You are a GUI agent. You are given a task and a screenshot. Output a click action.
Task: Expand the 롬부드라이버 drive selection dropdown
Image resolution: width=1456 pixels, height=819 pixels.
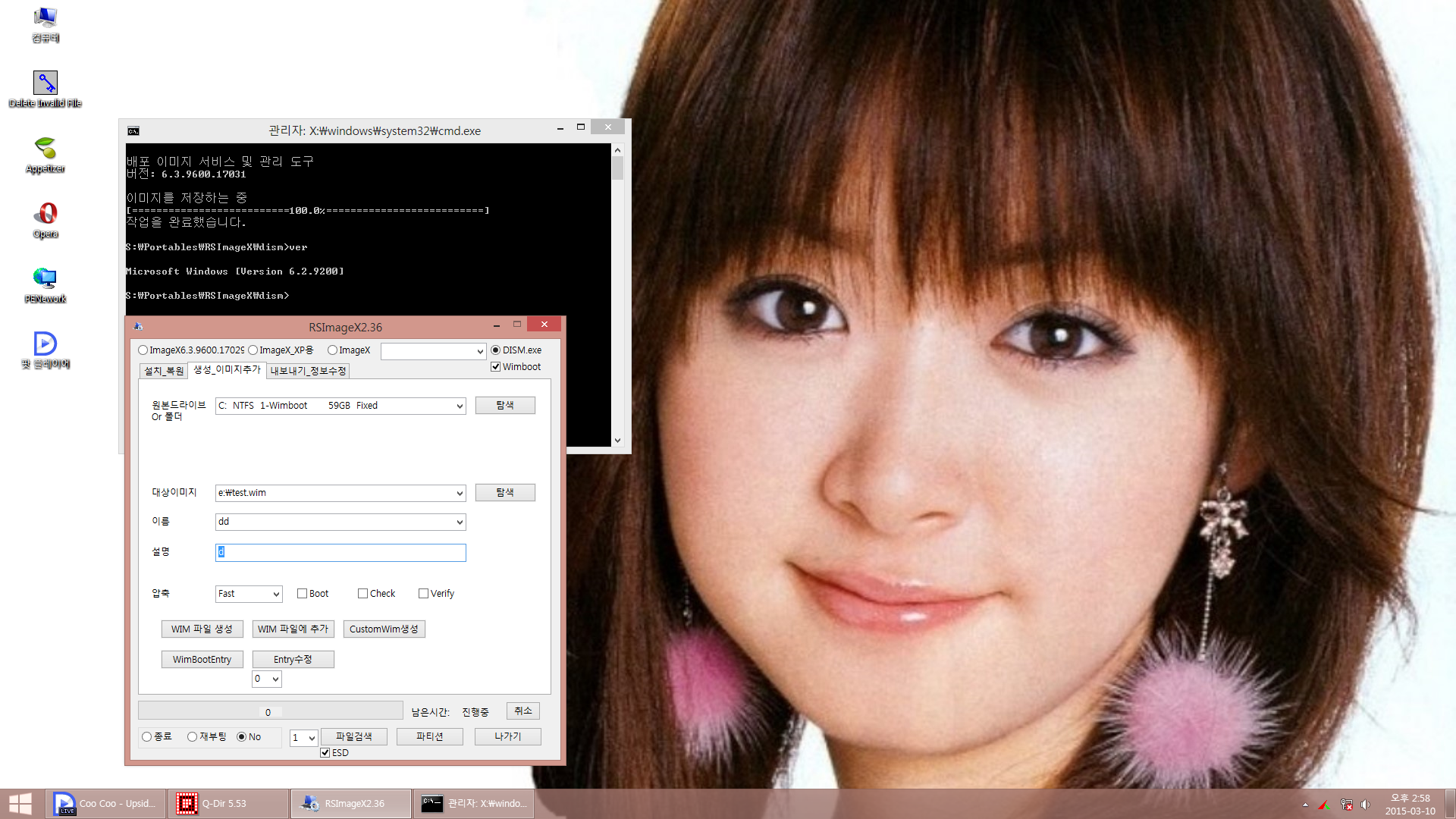(x=457, y=405)
